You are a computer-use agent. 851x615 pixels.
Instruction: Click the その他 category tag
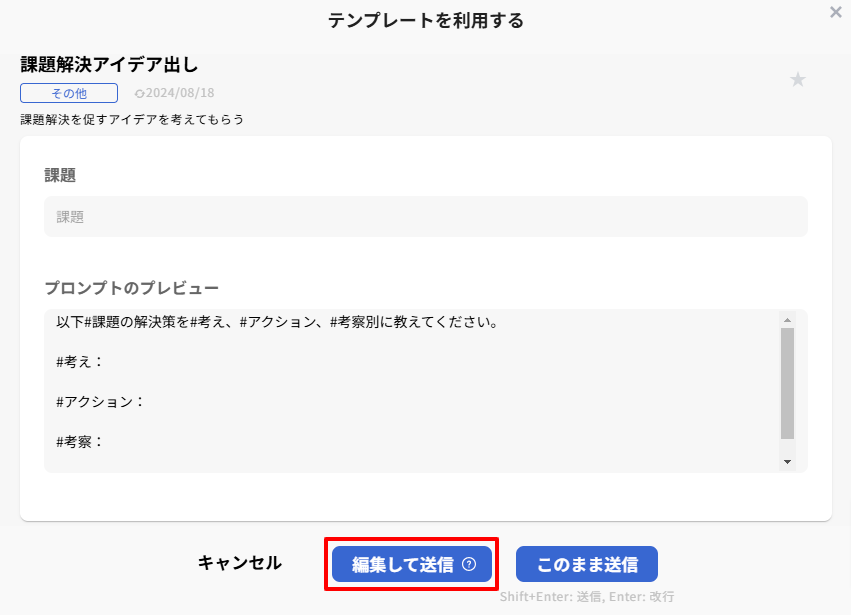[x=69, y=93]
